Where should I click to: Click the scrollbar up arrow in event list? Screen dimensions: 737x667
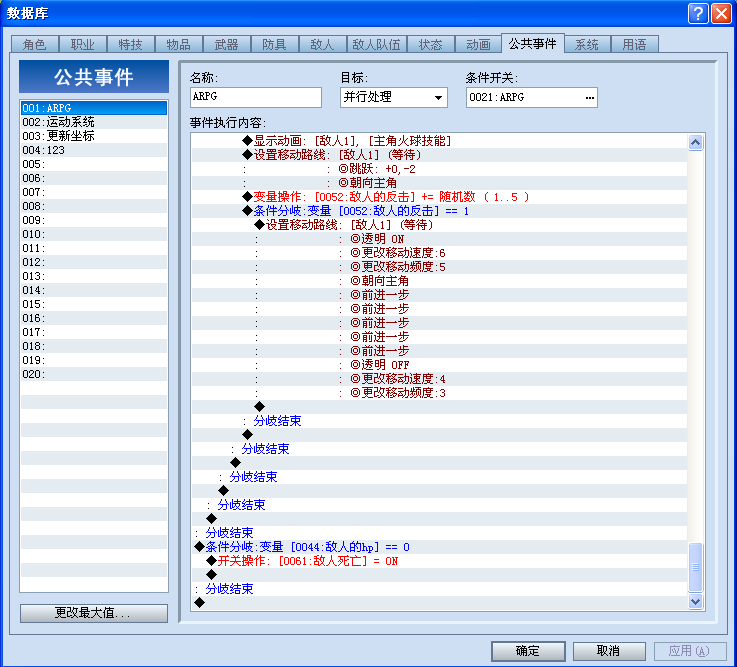tap(695, 142)
